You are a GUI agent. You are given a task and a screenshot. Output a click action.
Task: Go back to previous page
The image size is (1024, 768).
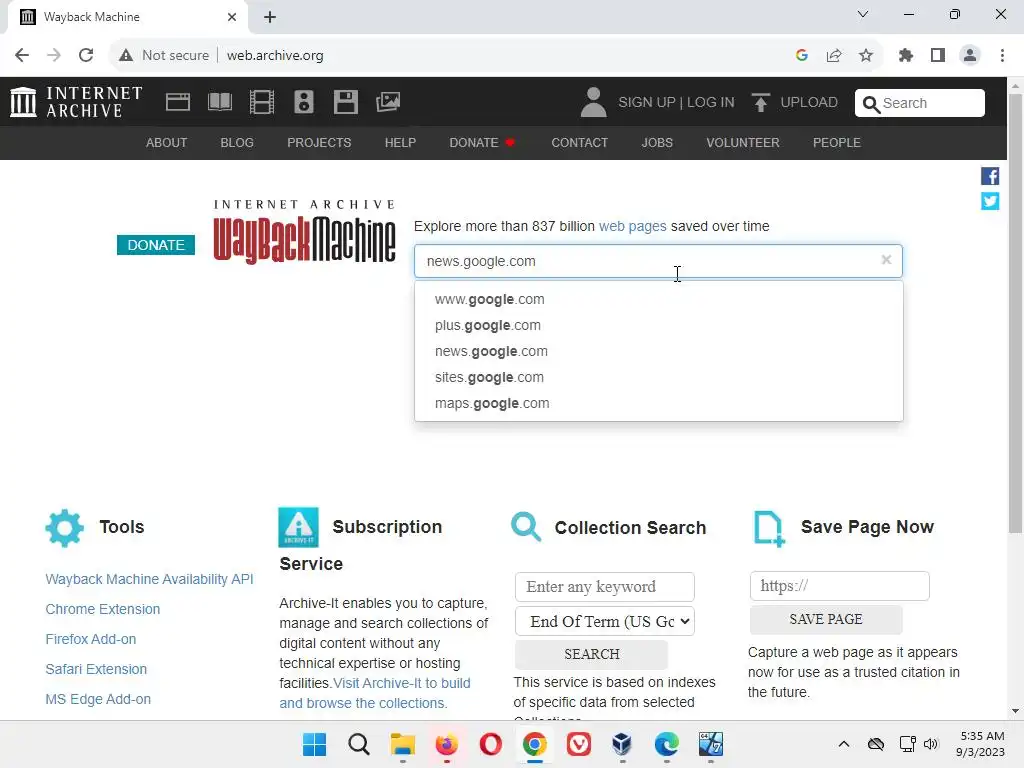coord(22,56)
